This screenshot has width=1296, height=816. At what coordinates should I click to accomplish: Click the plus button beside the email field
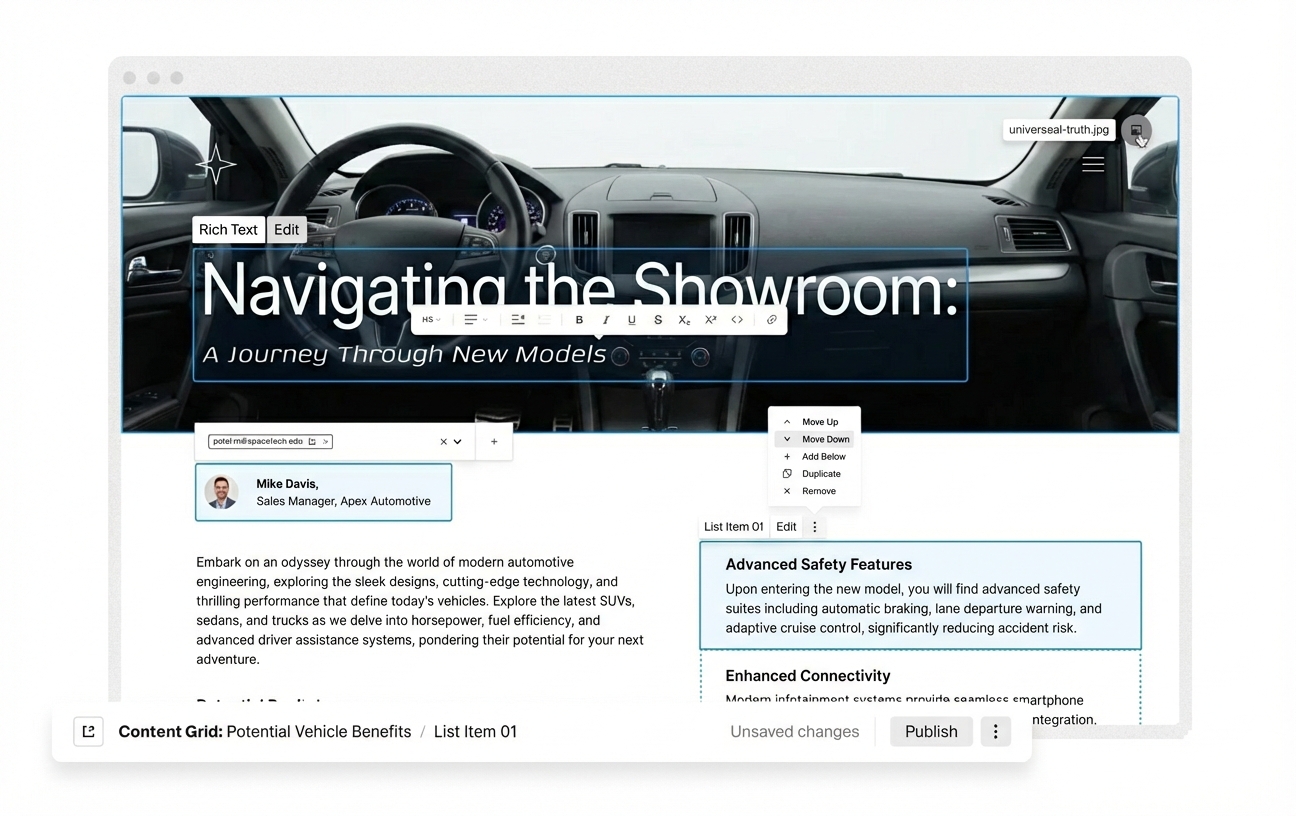493,441
